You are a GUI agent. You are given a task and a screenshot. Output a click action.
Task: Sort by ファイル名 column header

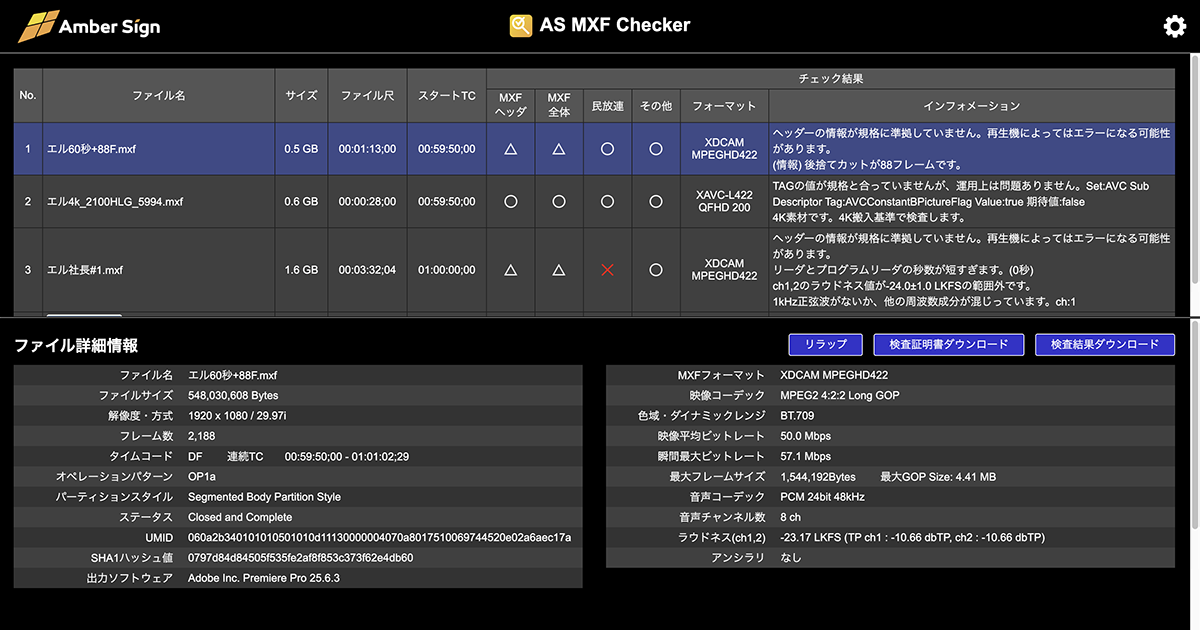point(159,96)
